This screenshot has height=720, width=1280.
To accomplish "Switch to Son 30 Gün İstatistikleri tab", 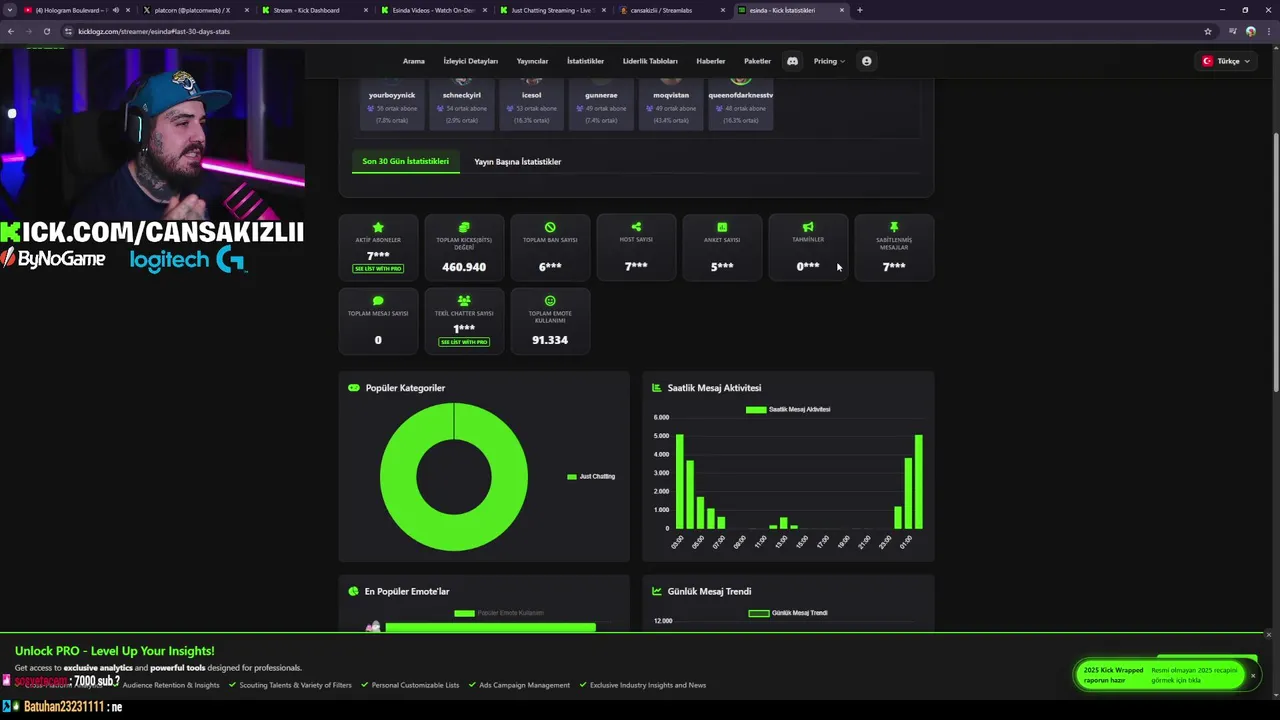I will coord(405,161).
